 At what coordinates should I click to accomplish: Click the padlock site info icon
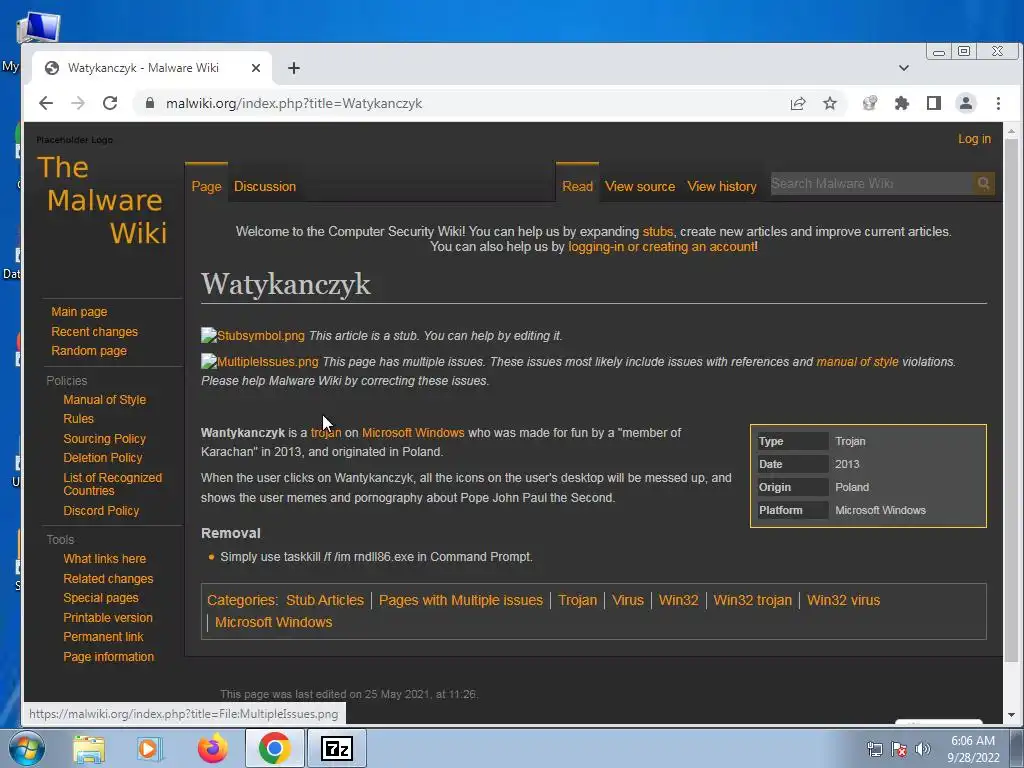[150, 103]
